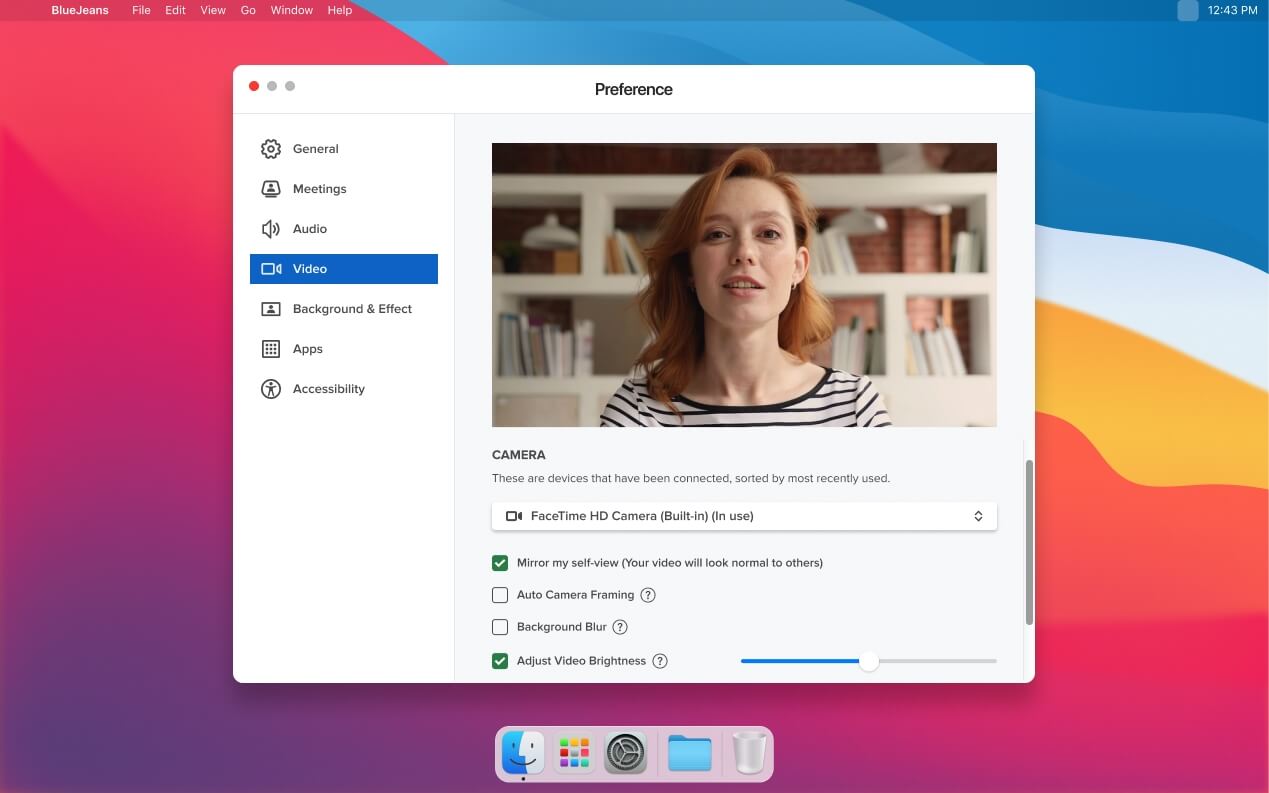Open the Window menu
This screenshot has height=793, width=1269.
[x=291, y=10]
